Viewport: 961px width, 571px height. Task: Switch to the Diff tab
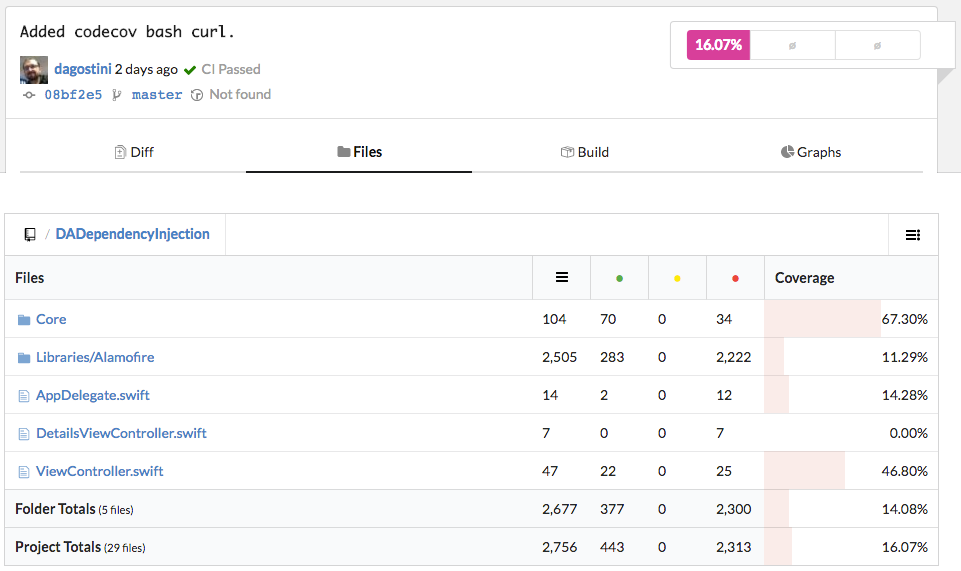[134, 153]
